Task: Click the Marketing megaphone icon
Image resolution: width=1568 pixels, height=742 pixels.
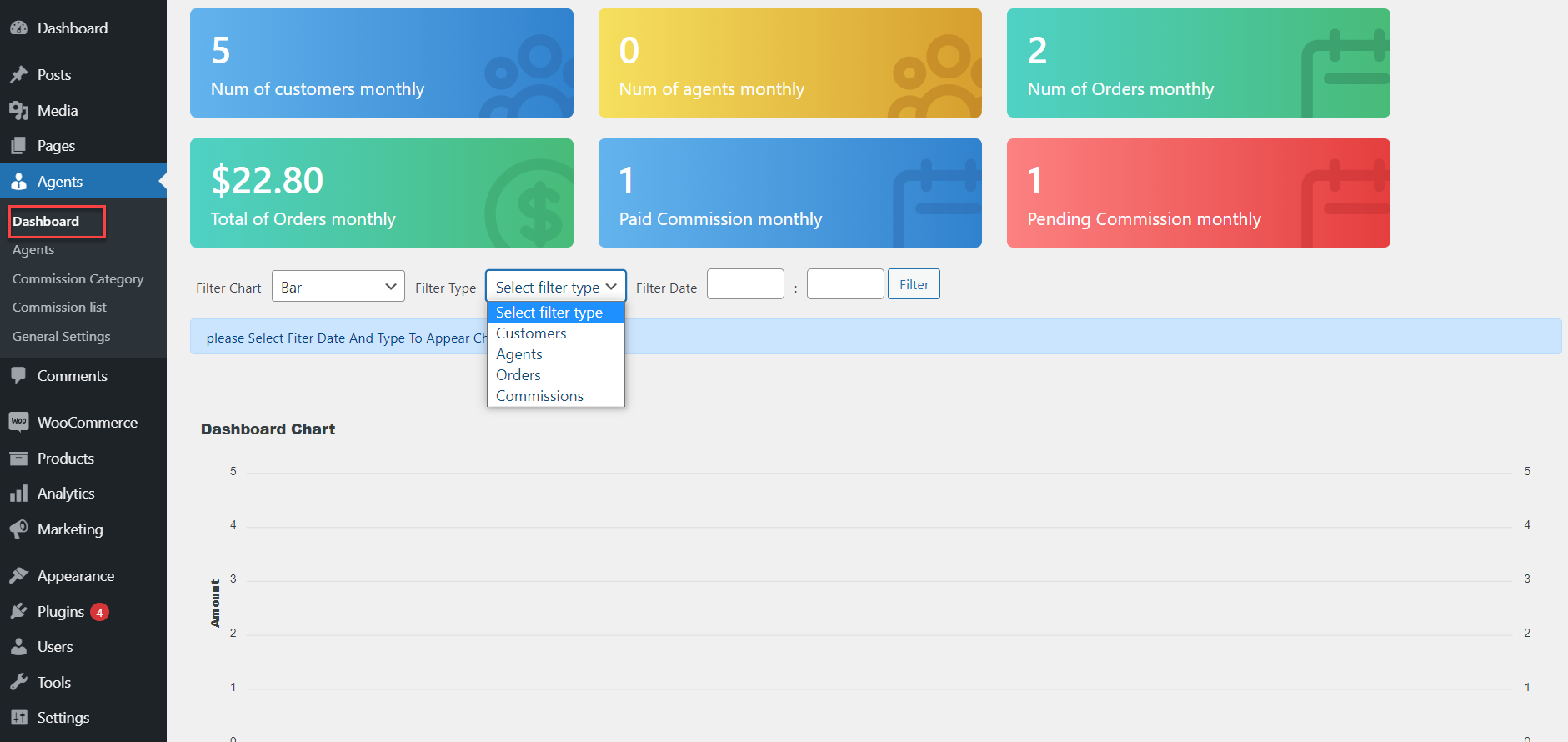Action: click(x=18, y=529)
